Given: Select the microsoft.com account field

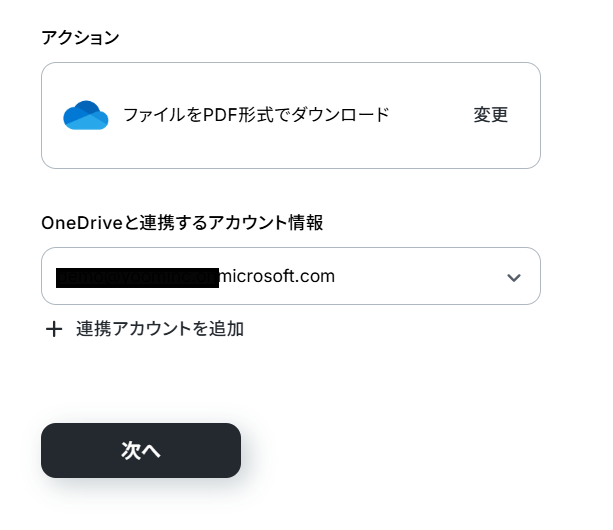Looking at the screenshot, I should [291, 276].
